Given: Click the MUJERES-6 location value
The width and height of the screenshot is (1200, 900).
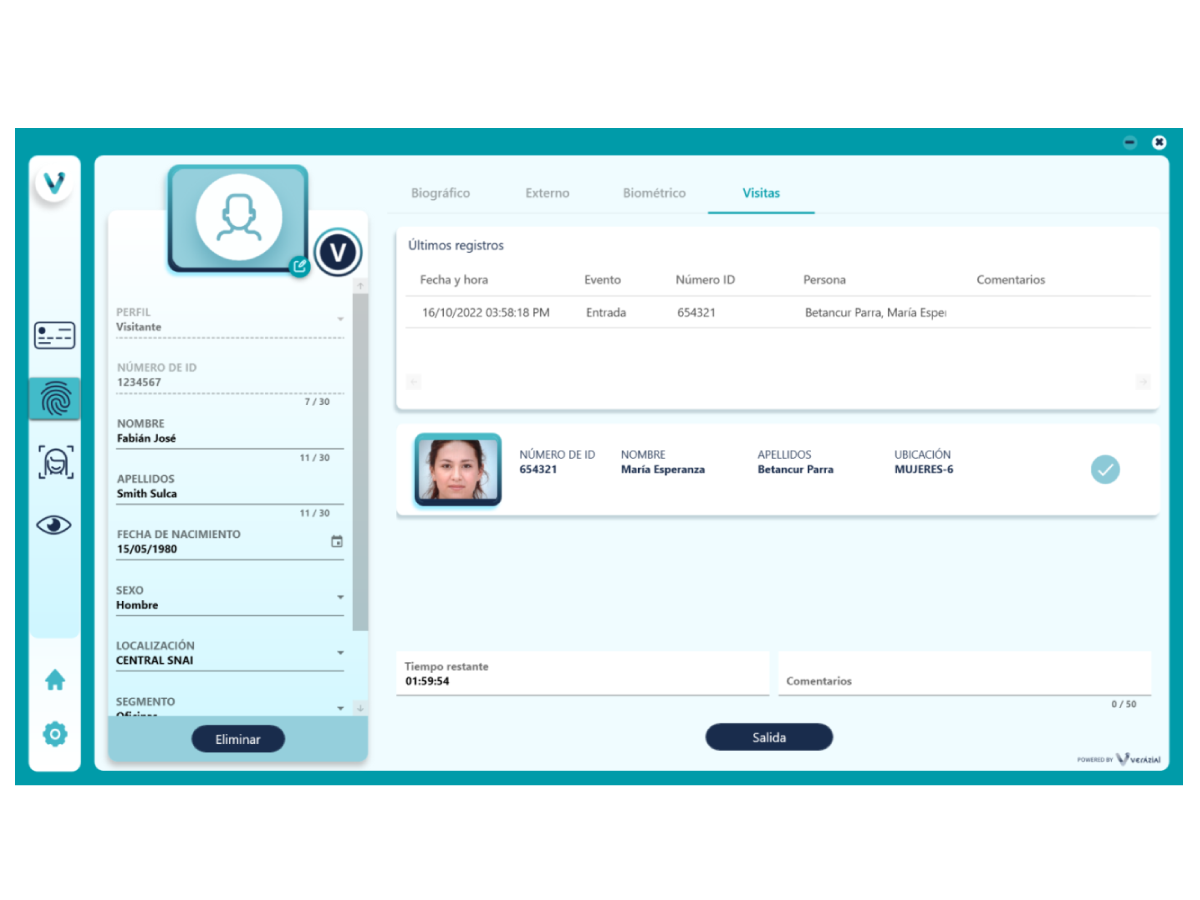Looking at the screenshot, I should tap(923, 469).
